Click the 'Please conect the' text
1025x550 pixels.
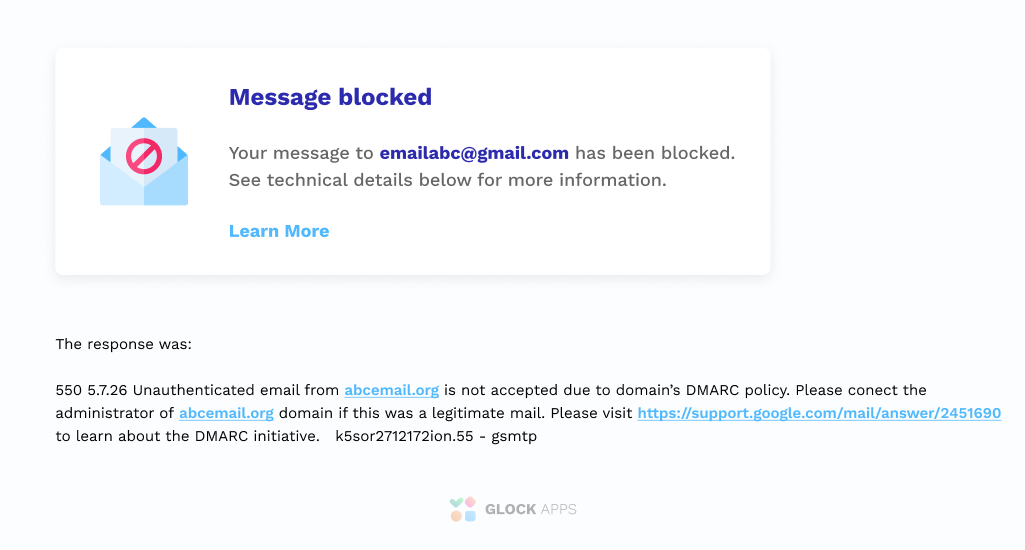(861, 390)
